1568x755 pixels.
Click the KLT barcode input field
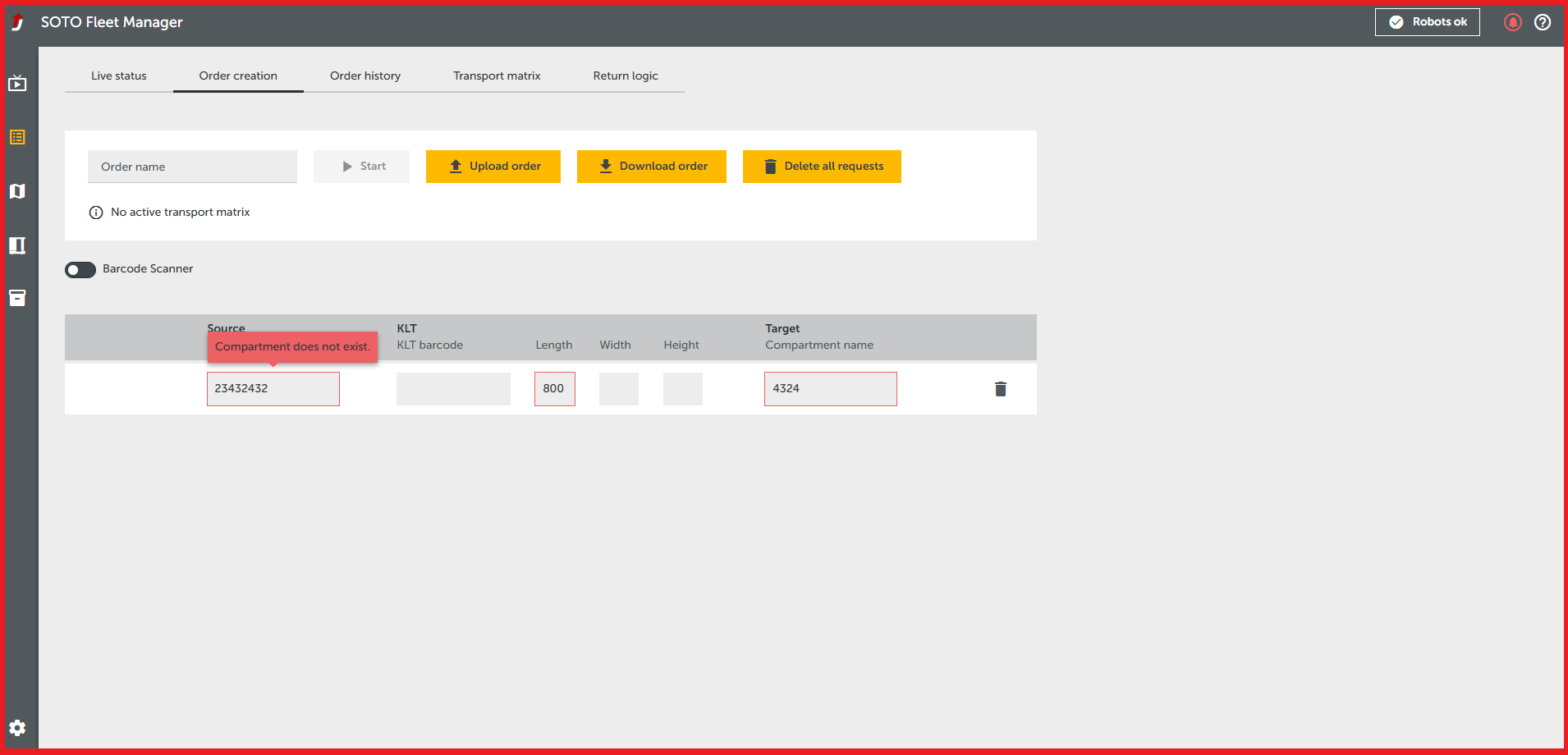[453, 389]
